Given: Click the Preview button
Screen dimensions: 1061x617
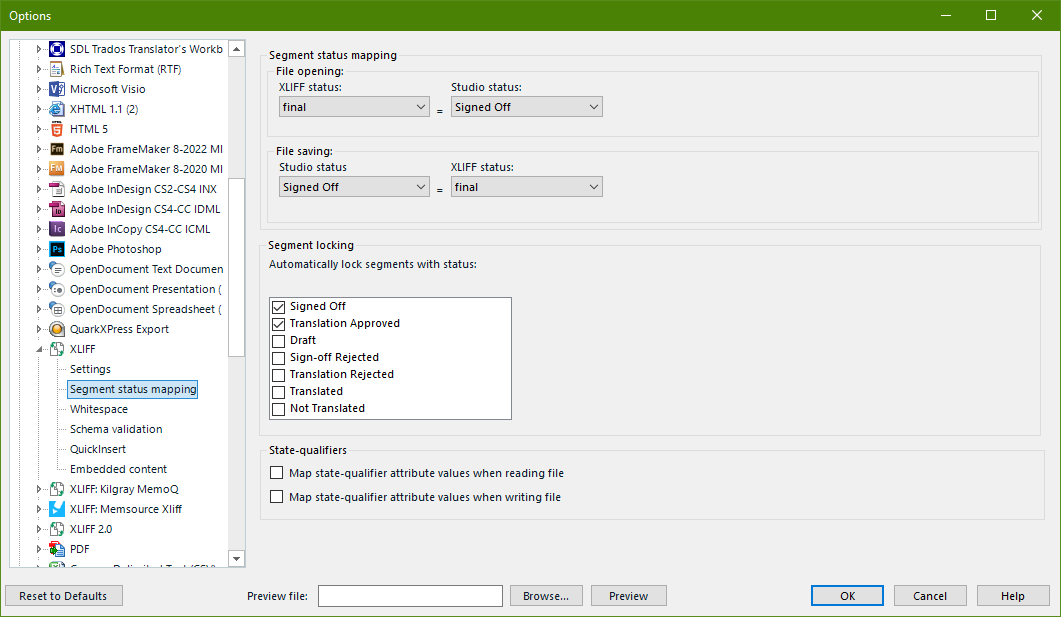Looking at the screenshot, I should (629, 596).
